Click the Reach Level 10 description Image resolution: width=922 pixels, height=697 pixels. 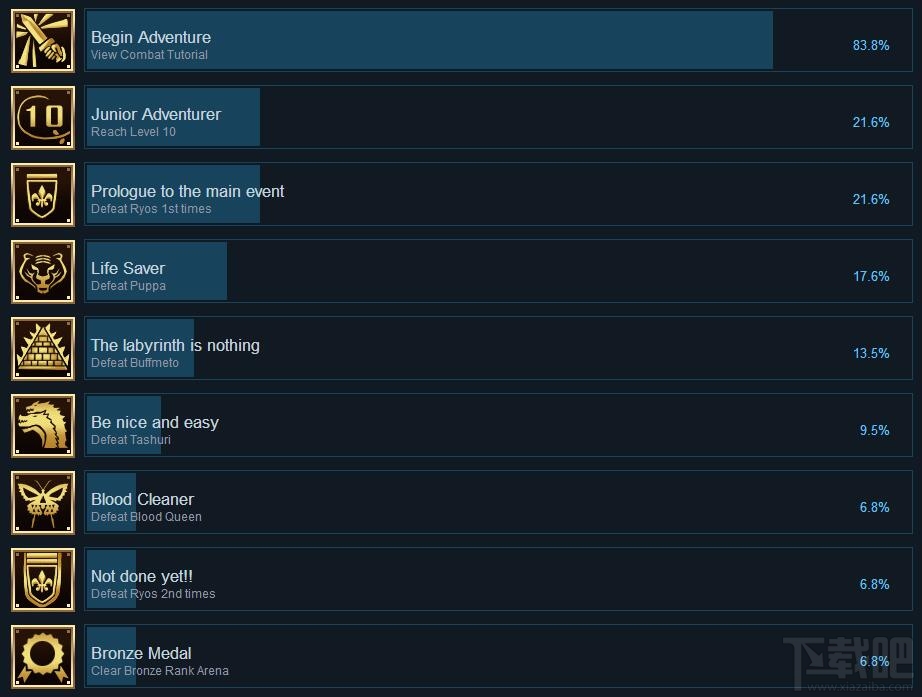[133, 132]
